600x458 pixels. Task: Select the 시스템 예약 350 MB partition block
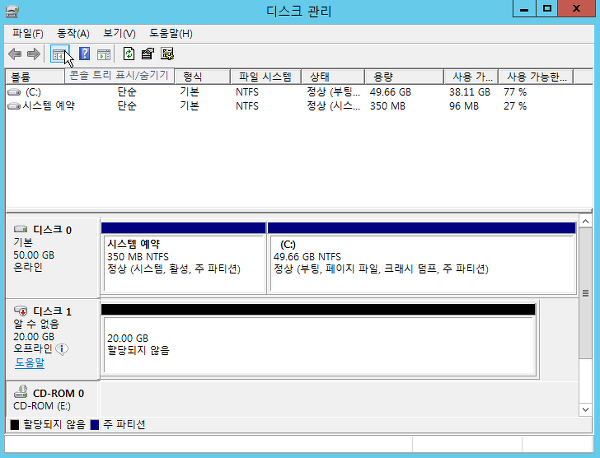(x=184, y=258)
